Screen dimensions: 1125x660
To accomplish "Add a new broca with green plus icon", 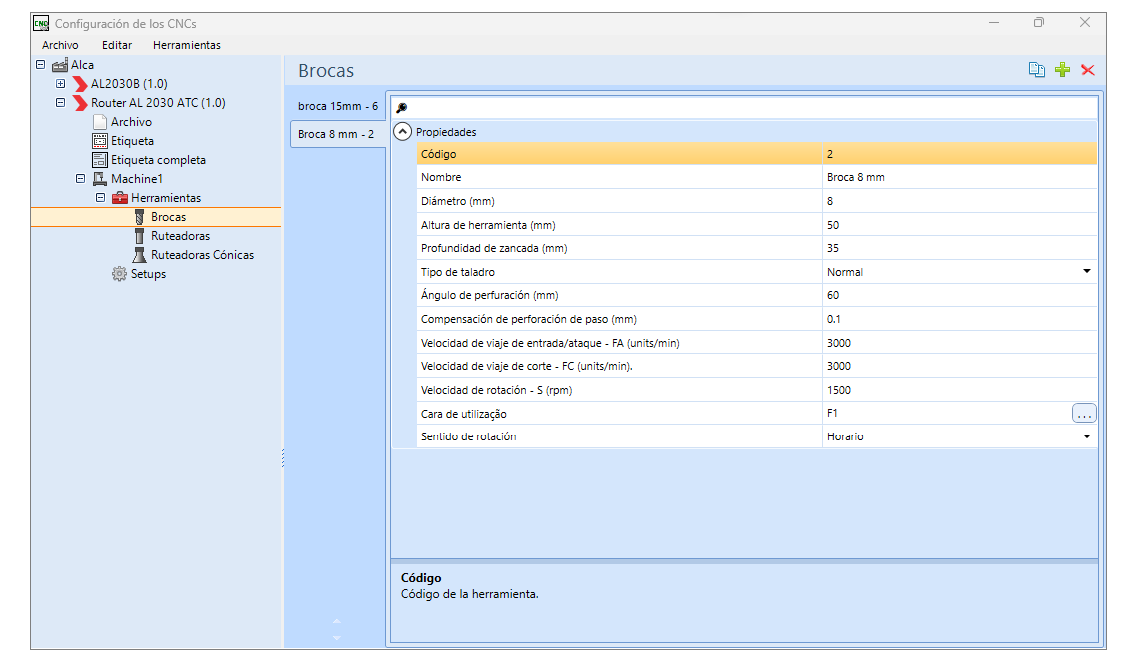I will (x=1063, y=70).
